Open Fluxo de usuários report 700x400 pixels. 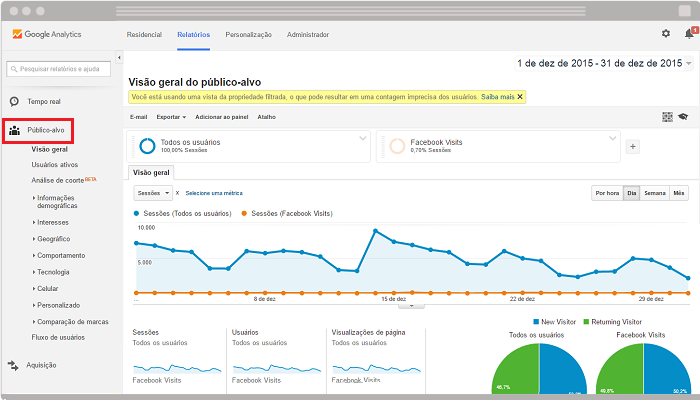coord(58,338)
